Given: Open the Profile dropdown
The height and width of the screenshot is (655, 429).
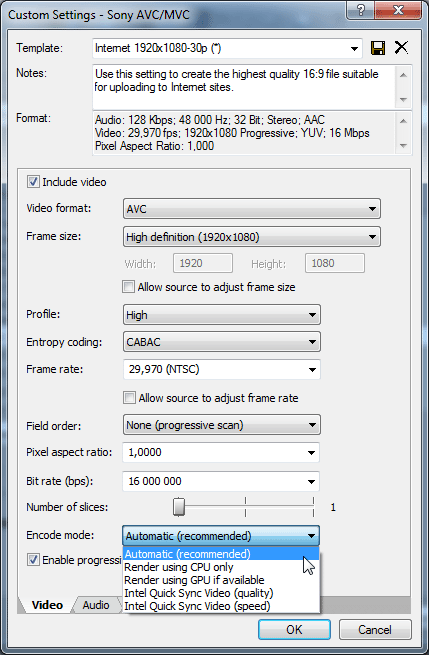Looking at the screenshot, I should (222, 315).
